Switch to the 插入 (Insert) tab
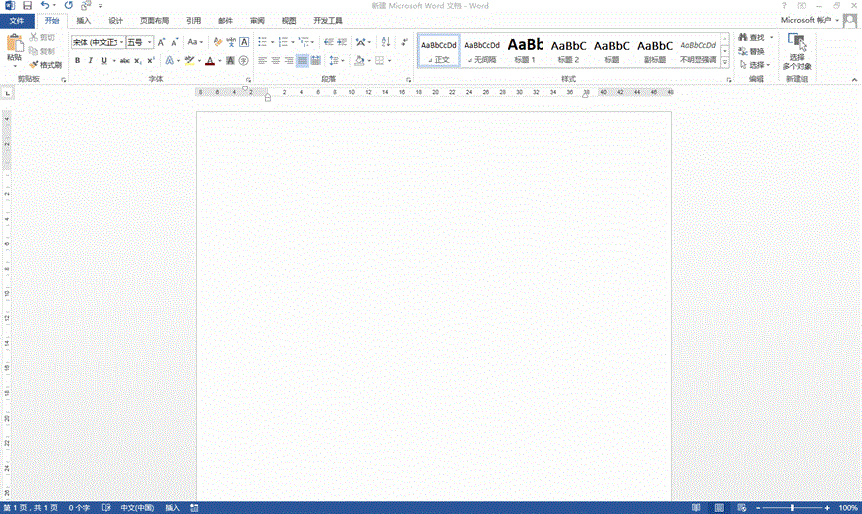The image size is (862, 514). click(84, 20)
